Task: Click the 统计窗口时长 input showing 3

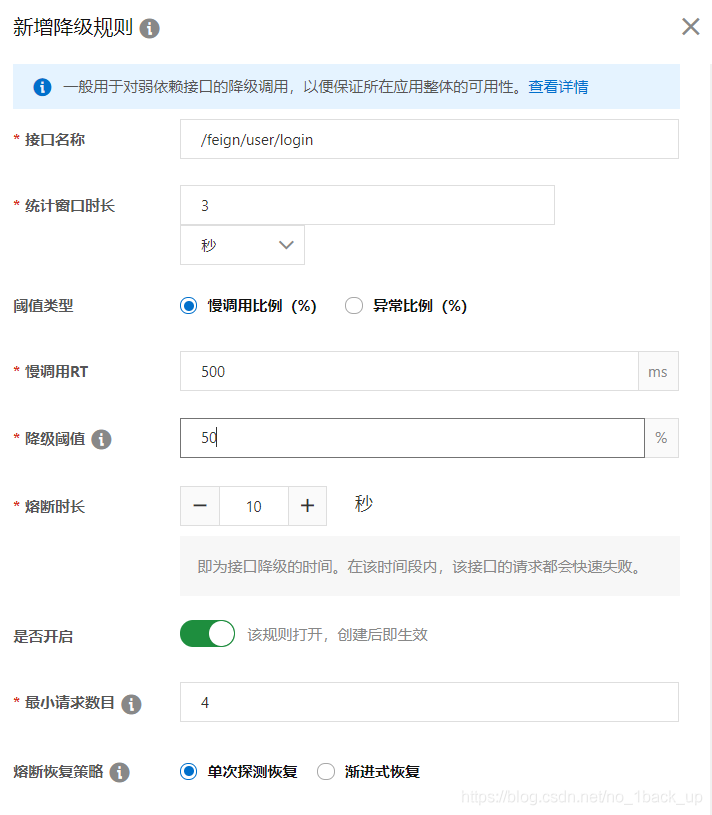Action: point(366,205)
